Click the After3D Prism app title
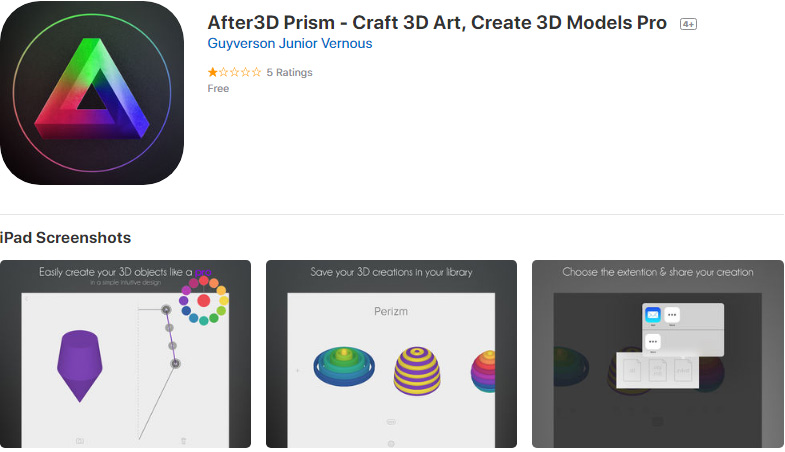The image size is (785, 452). (x=437, y=23)
